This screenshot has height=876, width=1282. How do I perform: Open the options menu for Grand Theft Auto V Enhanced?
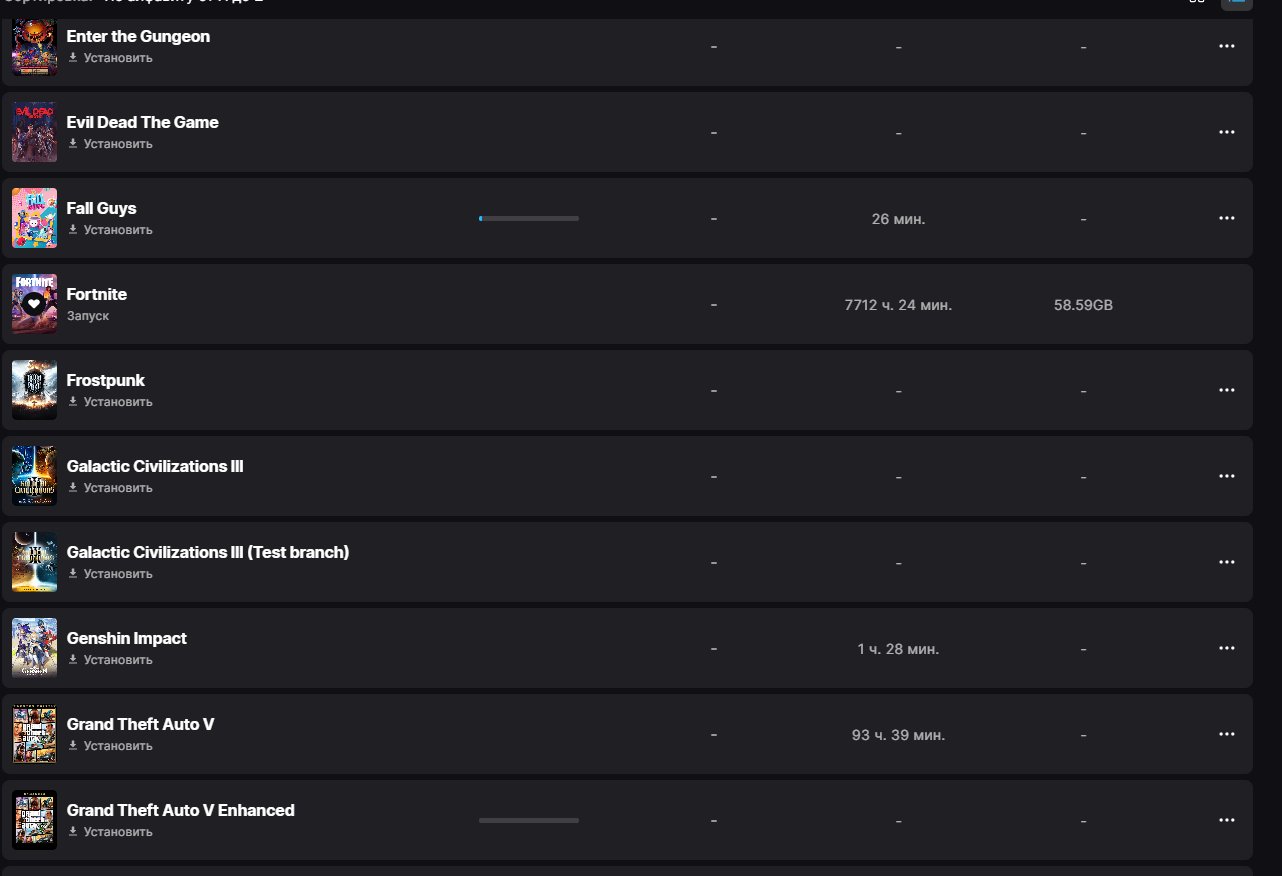pos(1227,820)
